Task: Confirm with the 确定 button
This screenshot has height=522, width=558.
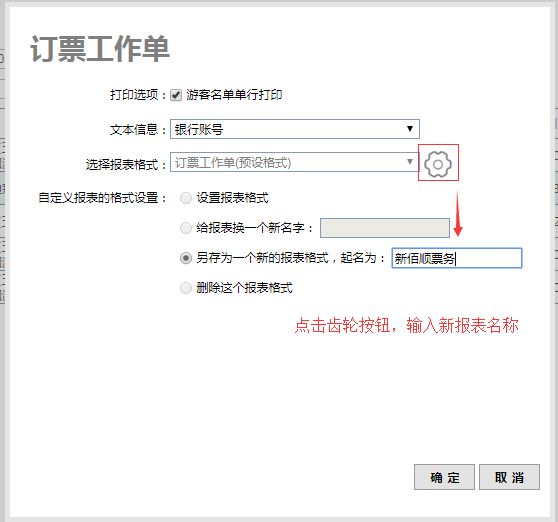Action: [444, 477]
